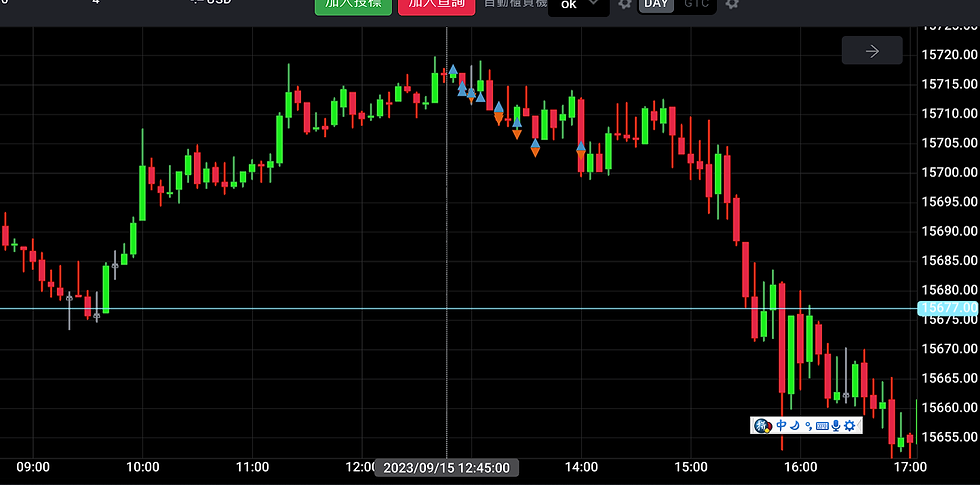The width and height of the screenshot is (980, 485).
Task: Select the 15677.00 price line label
Action: tap(948, 308)
